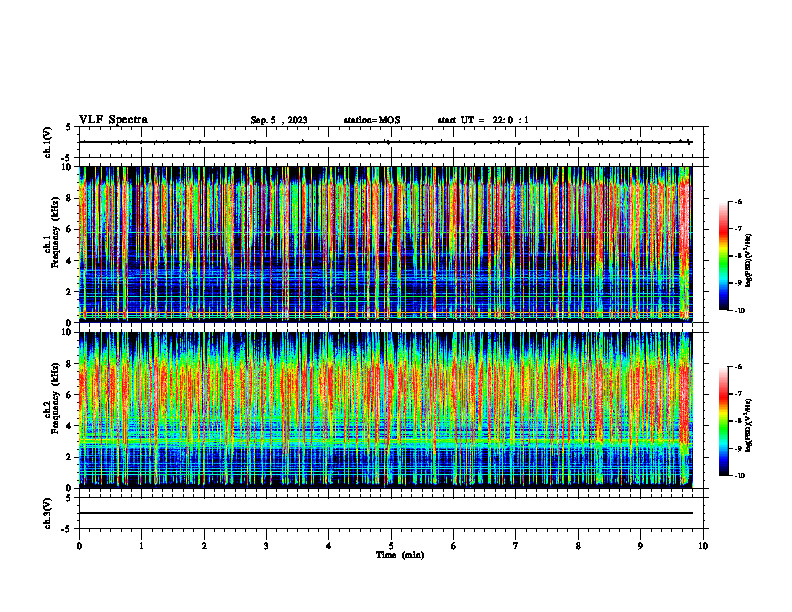Screen dimensions: 792x612
Task: Click the 'Time (min)' x-axis label
Action: pos(400,555)
